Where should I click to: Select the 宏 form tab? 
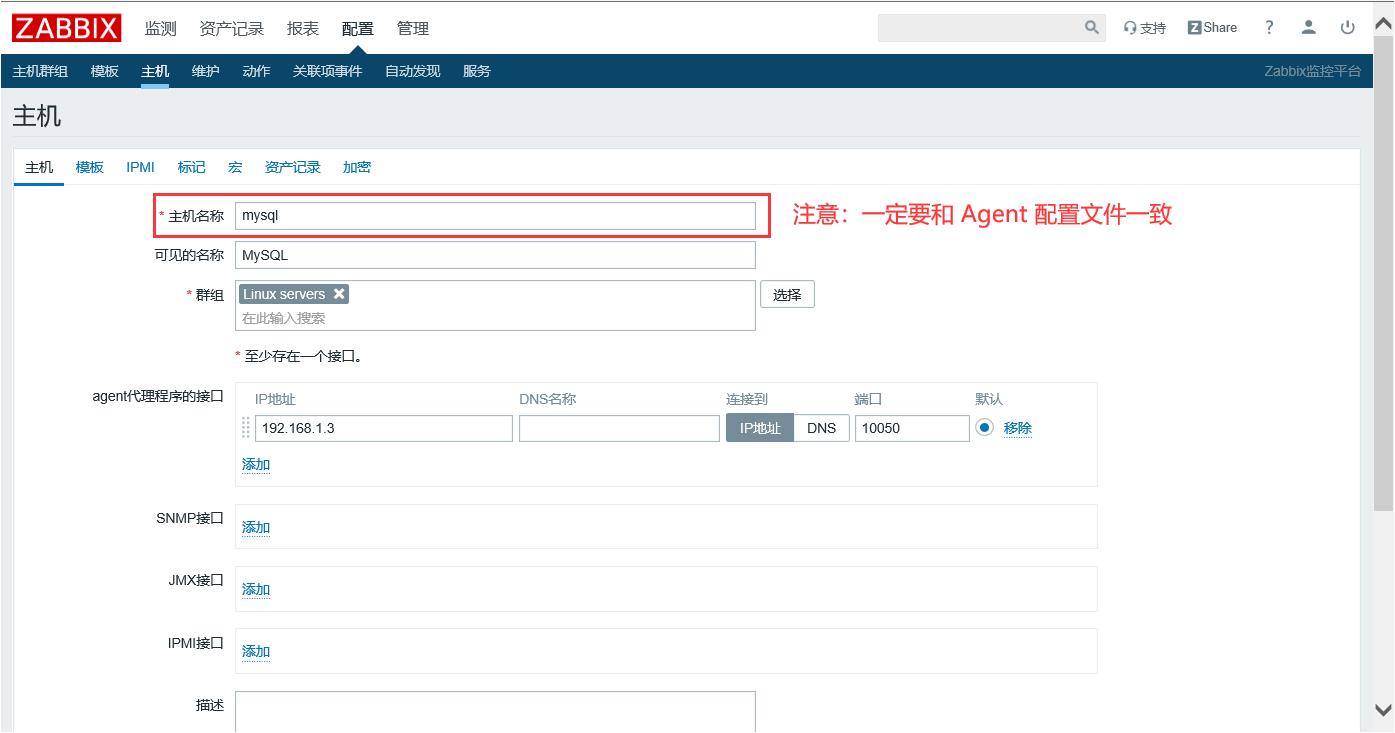coord(235,167)
